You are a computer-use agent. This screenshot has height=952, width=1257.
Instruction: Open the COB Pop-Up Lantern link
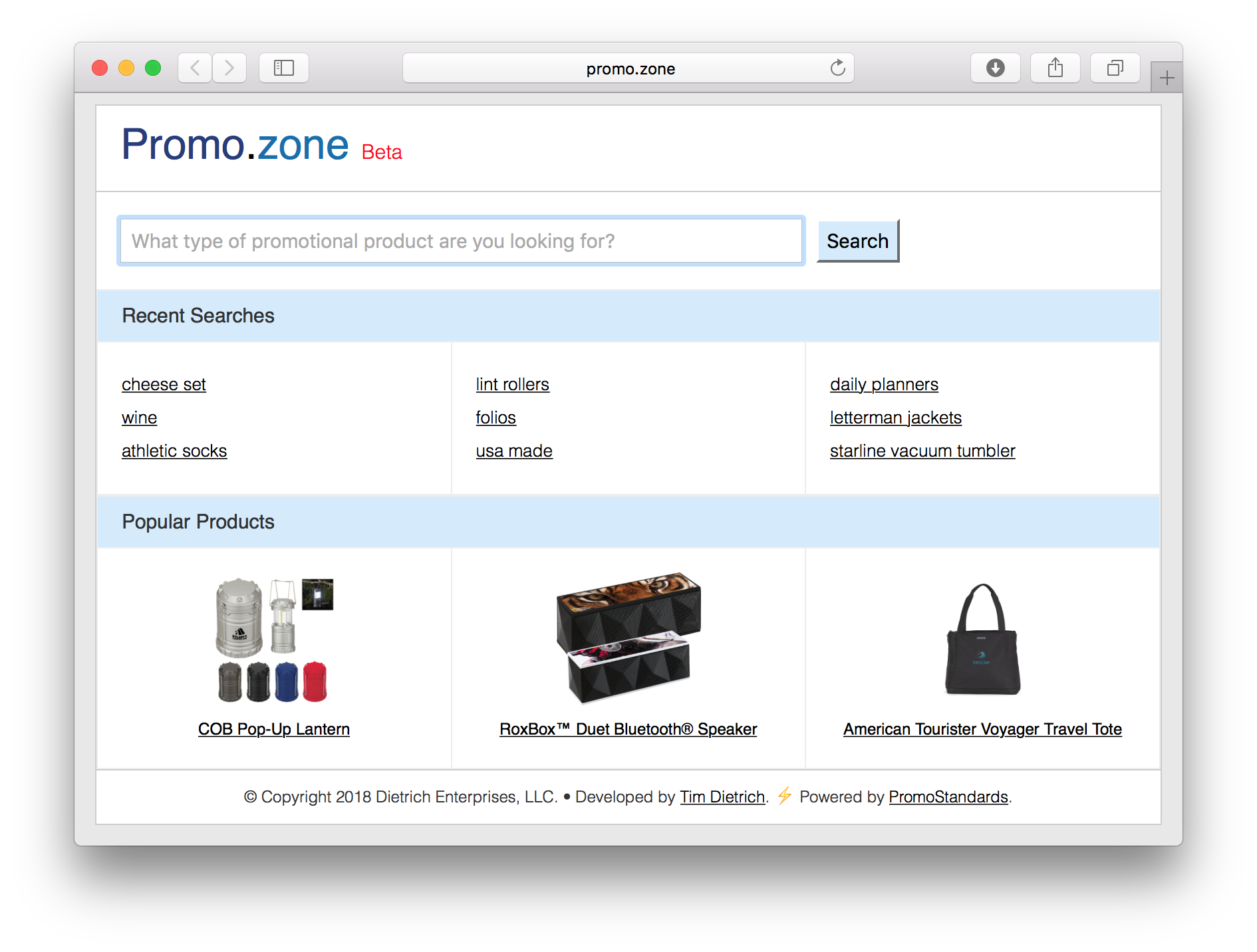[274, 729]
